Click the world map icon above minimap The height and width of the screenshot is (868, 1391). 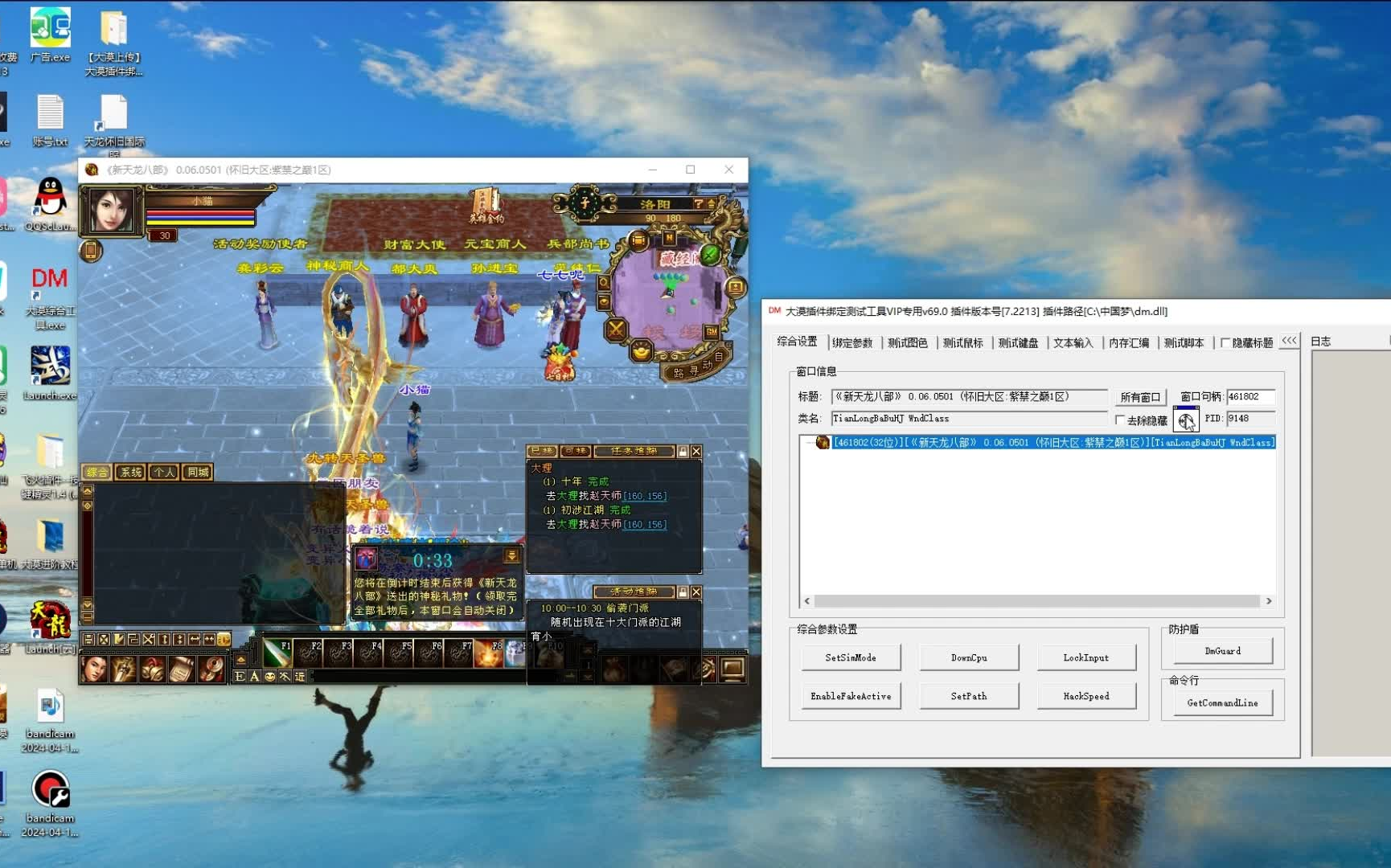coord(639,240)
